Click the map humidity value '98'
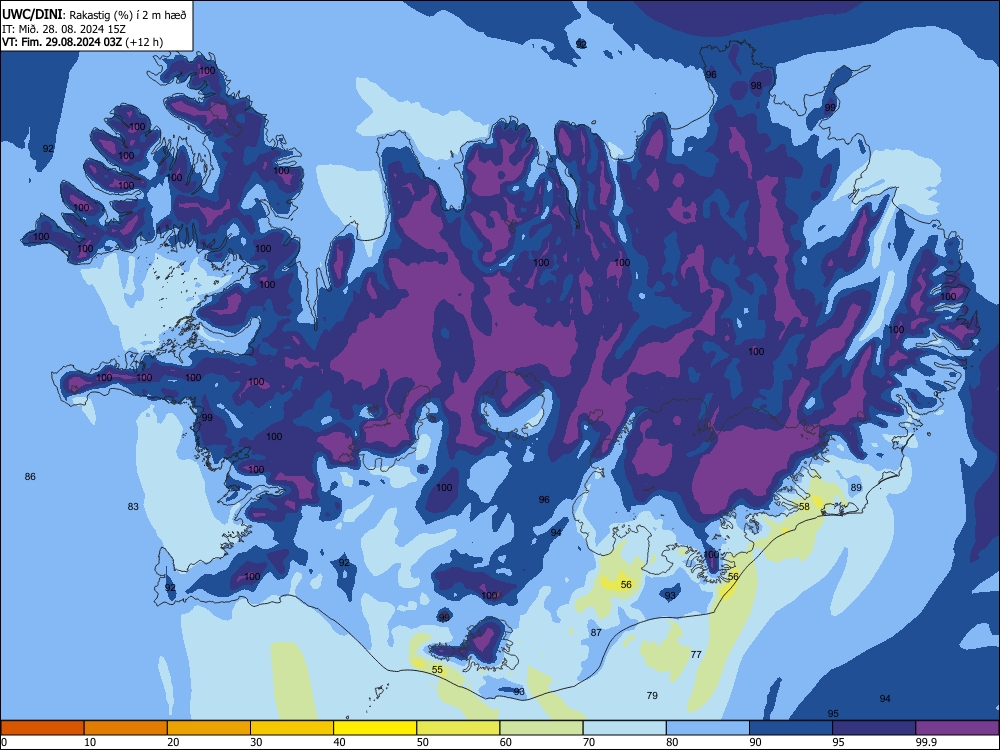Image resolution: width=1000 pixels, height=750 pixels. [x=756, y=85]
